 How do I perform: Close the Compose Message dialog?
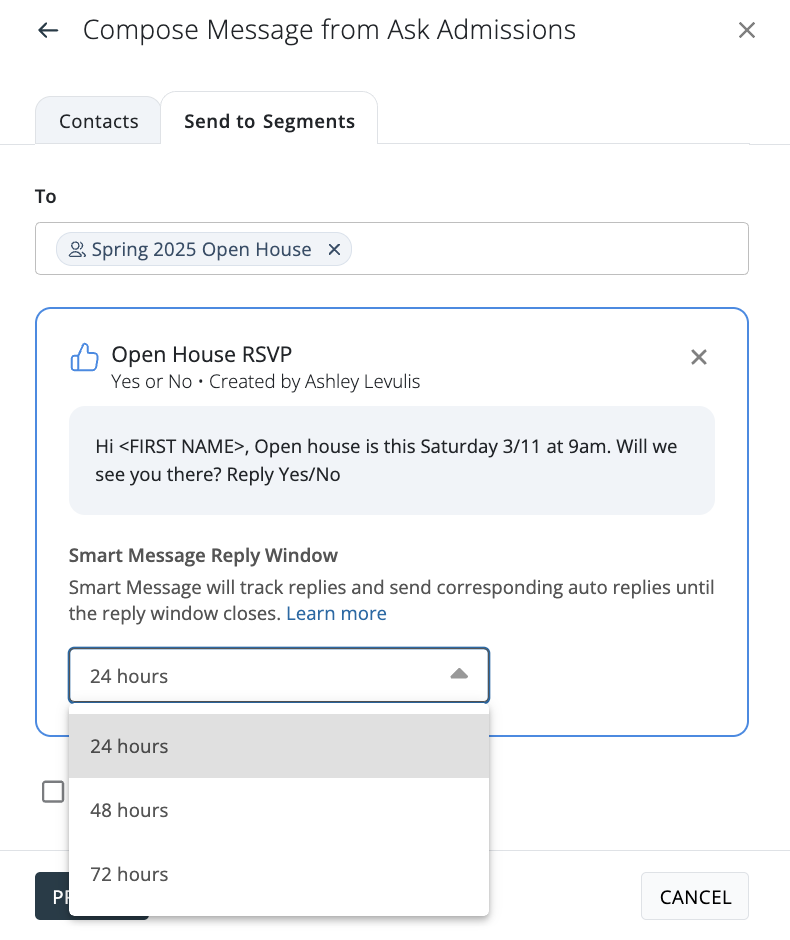coord(746,31)
